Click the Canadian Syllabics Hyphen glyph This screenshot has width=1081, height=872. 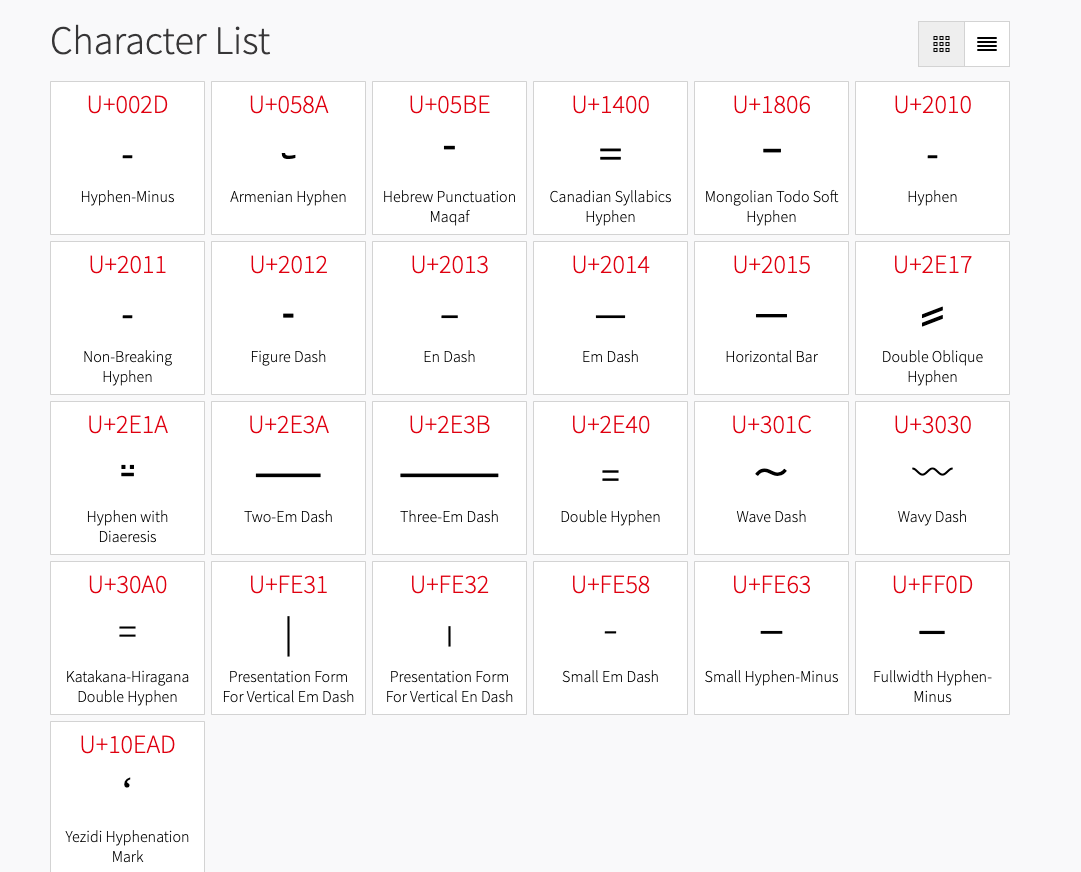click(x=610, y=155)
